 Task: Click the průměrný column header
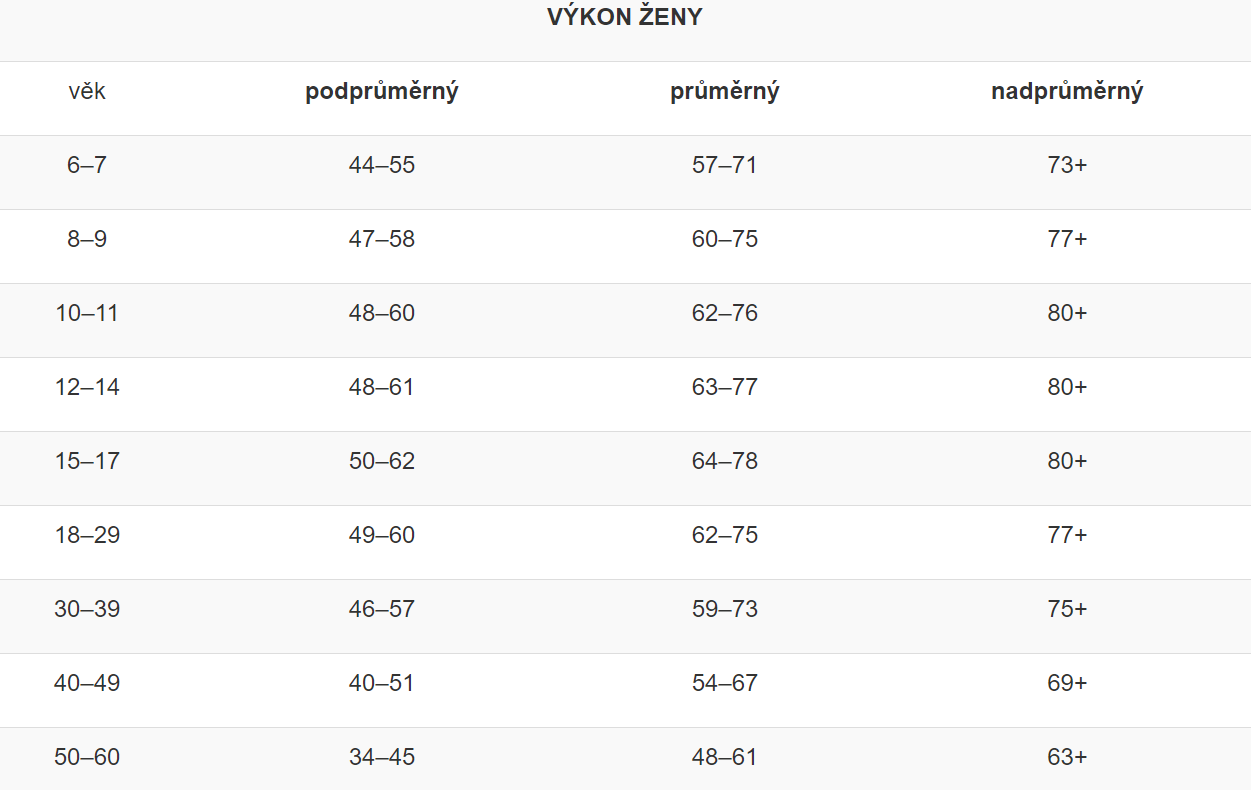[x=725, y=92]
